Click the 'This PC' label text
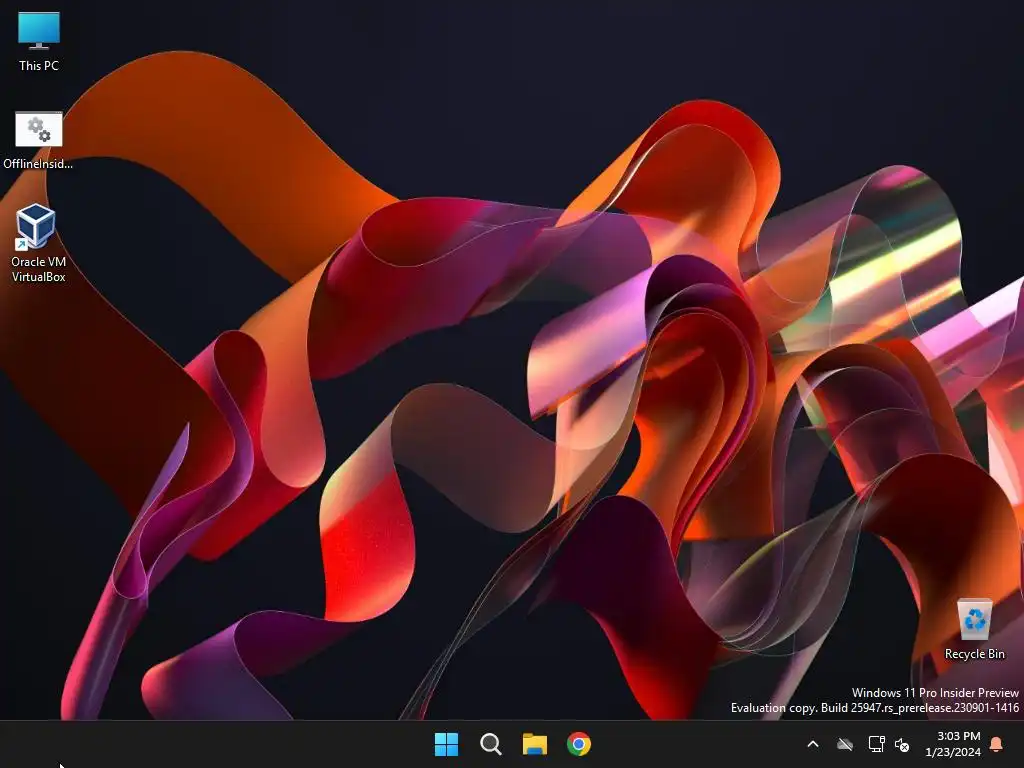This screenshot has width=1024, height=768. click(39, 66)
